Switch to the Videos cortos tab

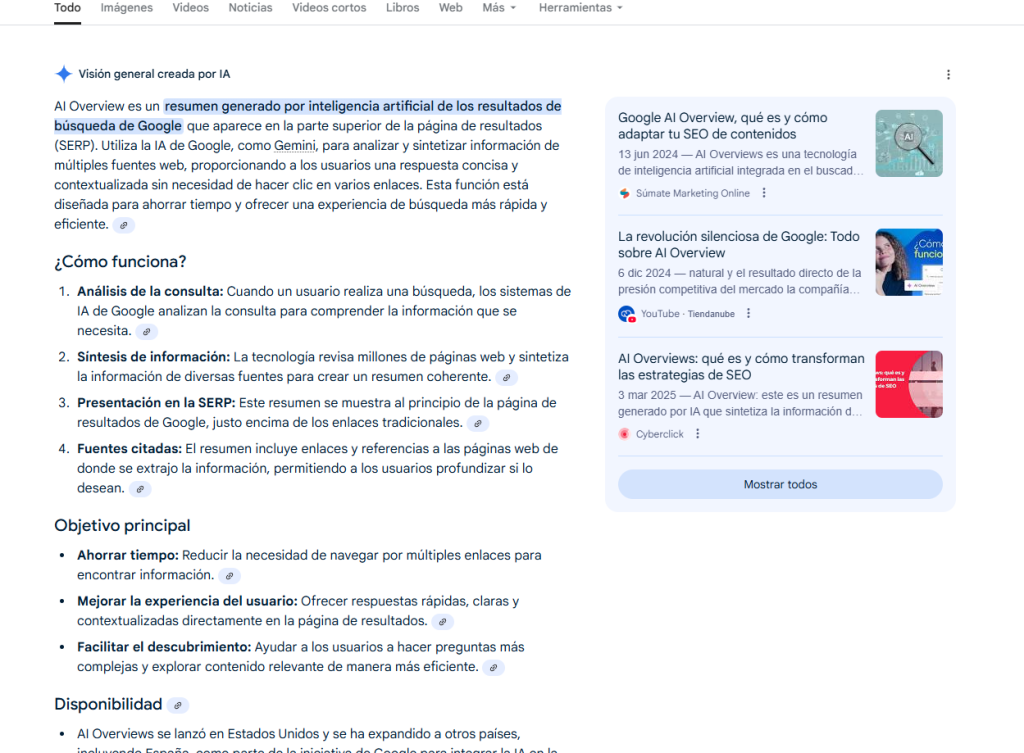(329, 8)
